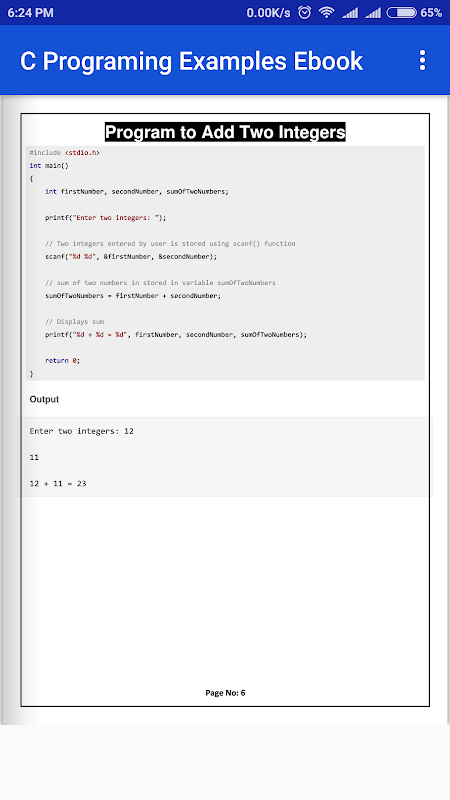This screenshot has height=800, width=450.
Task: Tap the int firstNumber declaration line
Action: pos(137,191)
